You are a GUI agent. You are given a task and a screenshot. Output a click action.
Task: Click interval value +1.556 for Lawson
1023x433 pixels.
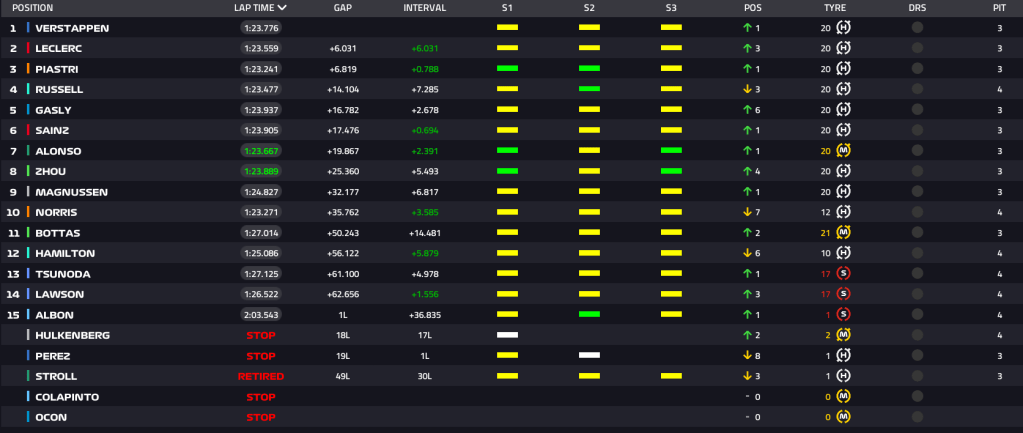coord(425,294)
